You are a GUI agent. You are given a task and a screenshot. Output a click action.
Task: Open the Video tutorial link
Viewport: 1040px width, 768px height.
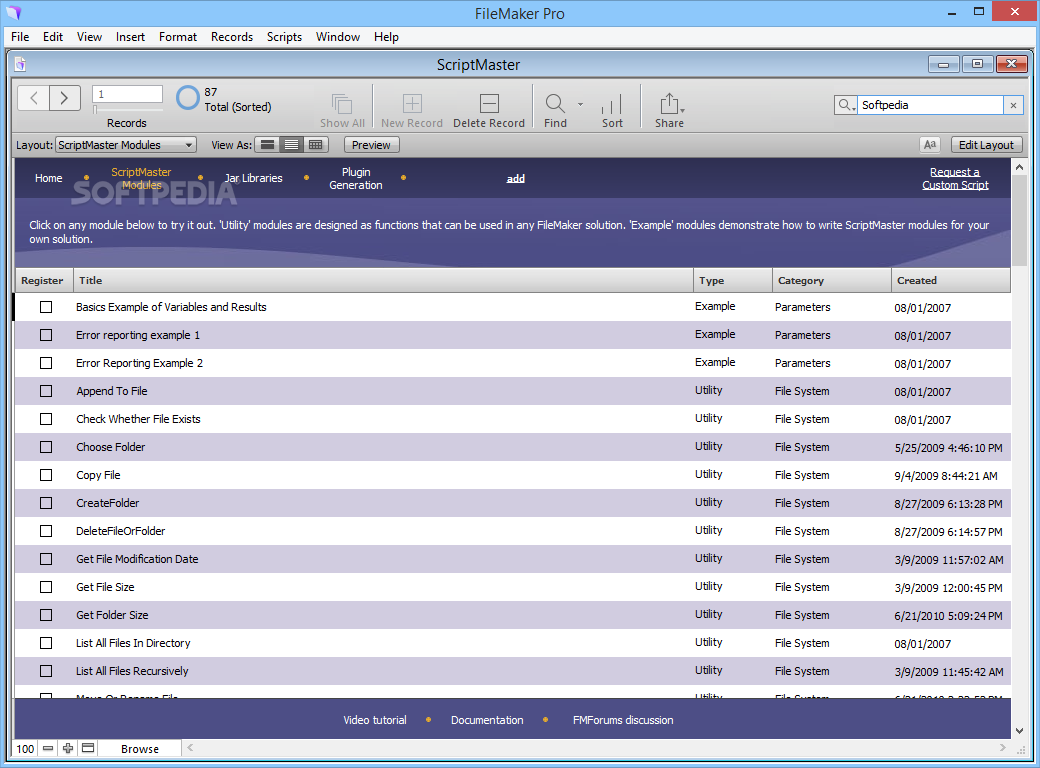375,720
